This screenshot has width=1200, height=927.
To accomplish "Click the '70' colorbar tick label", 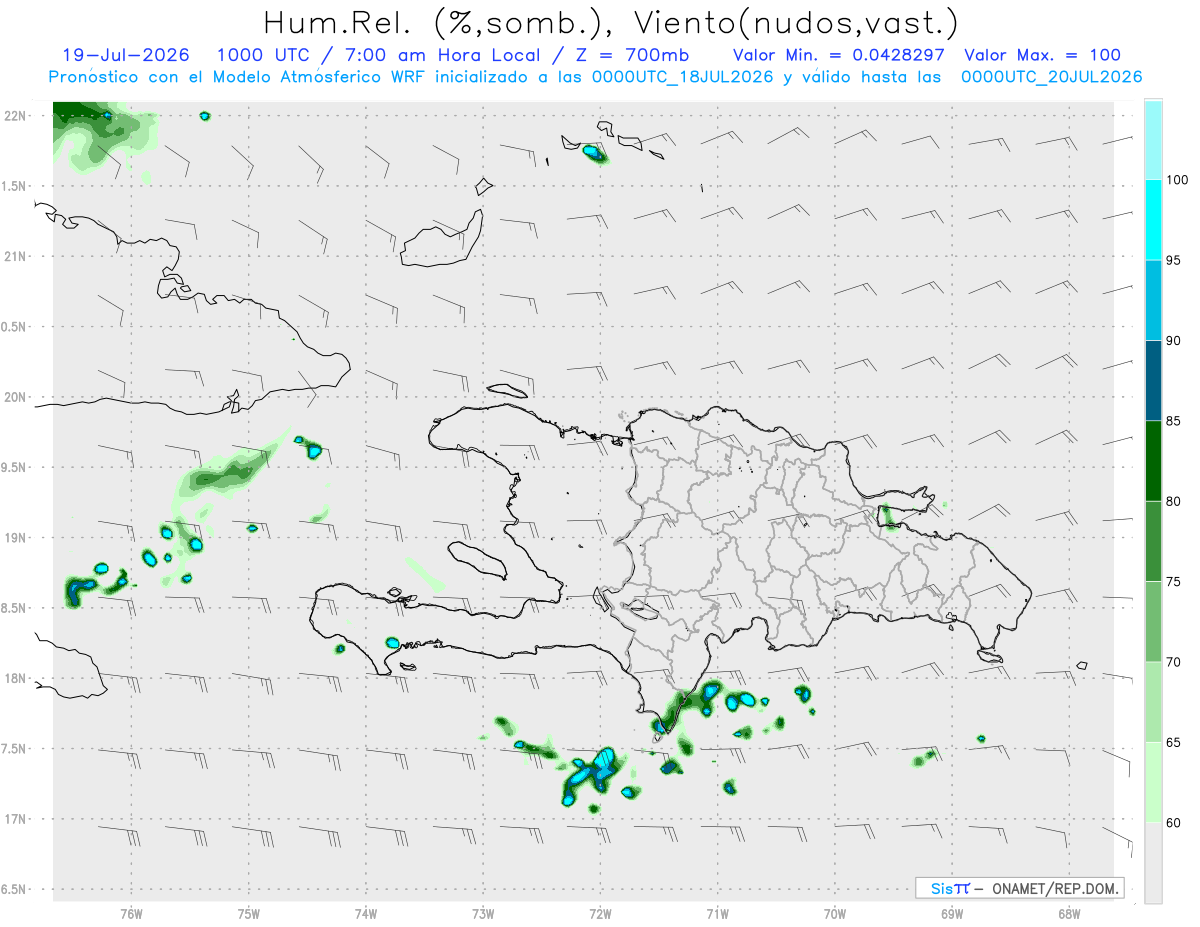I will pos(1174,661).
